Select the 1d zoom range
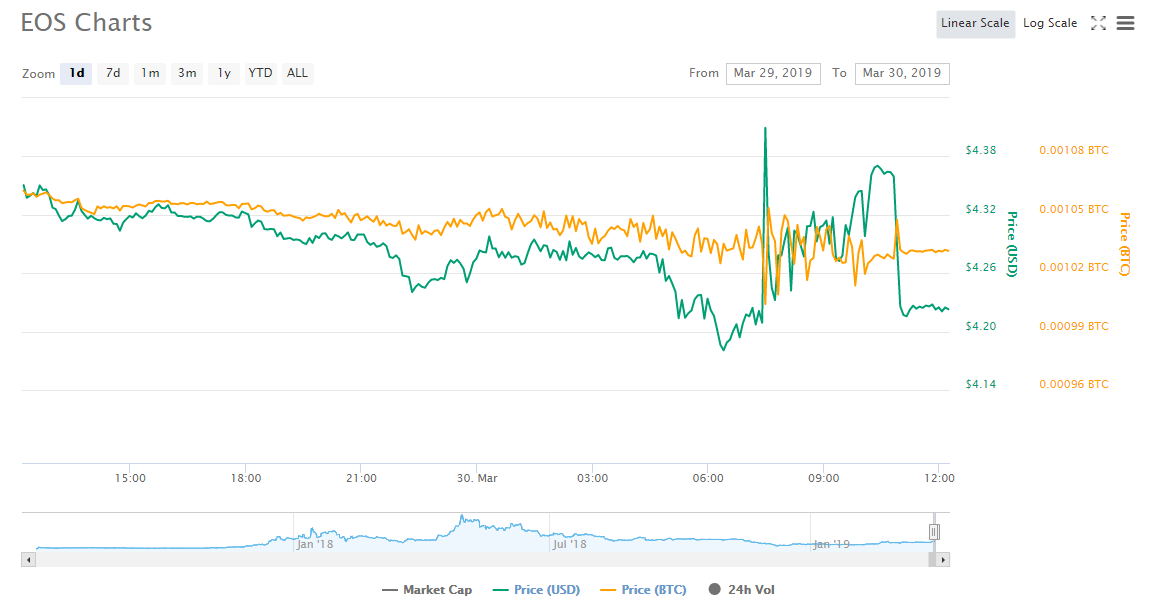Screen dimensions: 1150x607 tap(76, 73)
